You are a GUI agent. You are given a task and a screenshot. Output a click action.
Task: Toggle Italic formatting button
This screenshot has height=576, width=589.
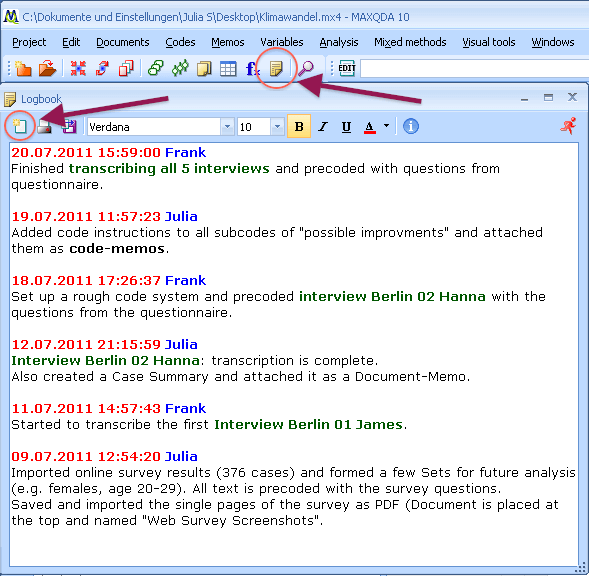point(323,127)
